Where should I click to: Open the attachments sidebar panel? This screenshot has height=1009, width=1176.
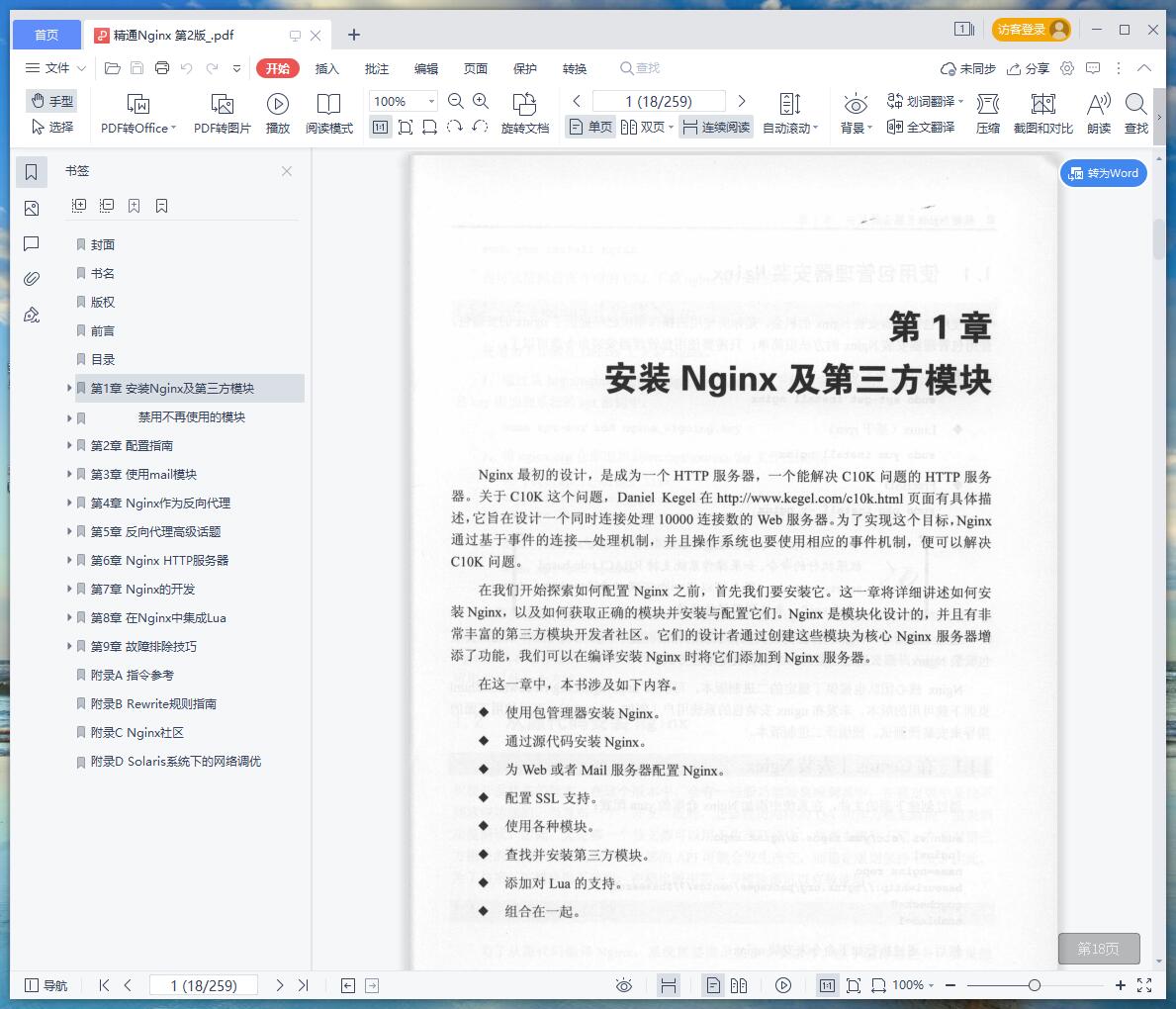32,279
